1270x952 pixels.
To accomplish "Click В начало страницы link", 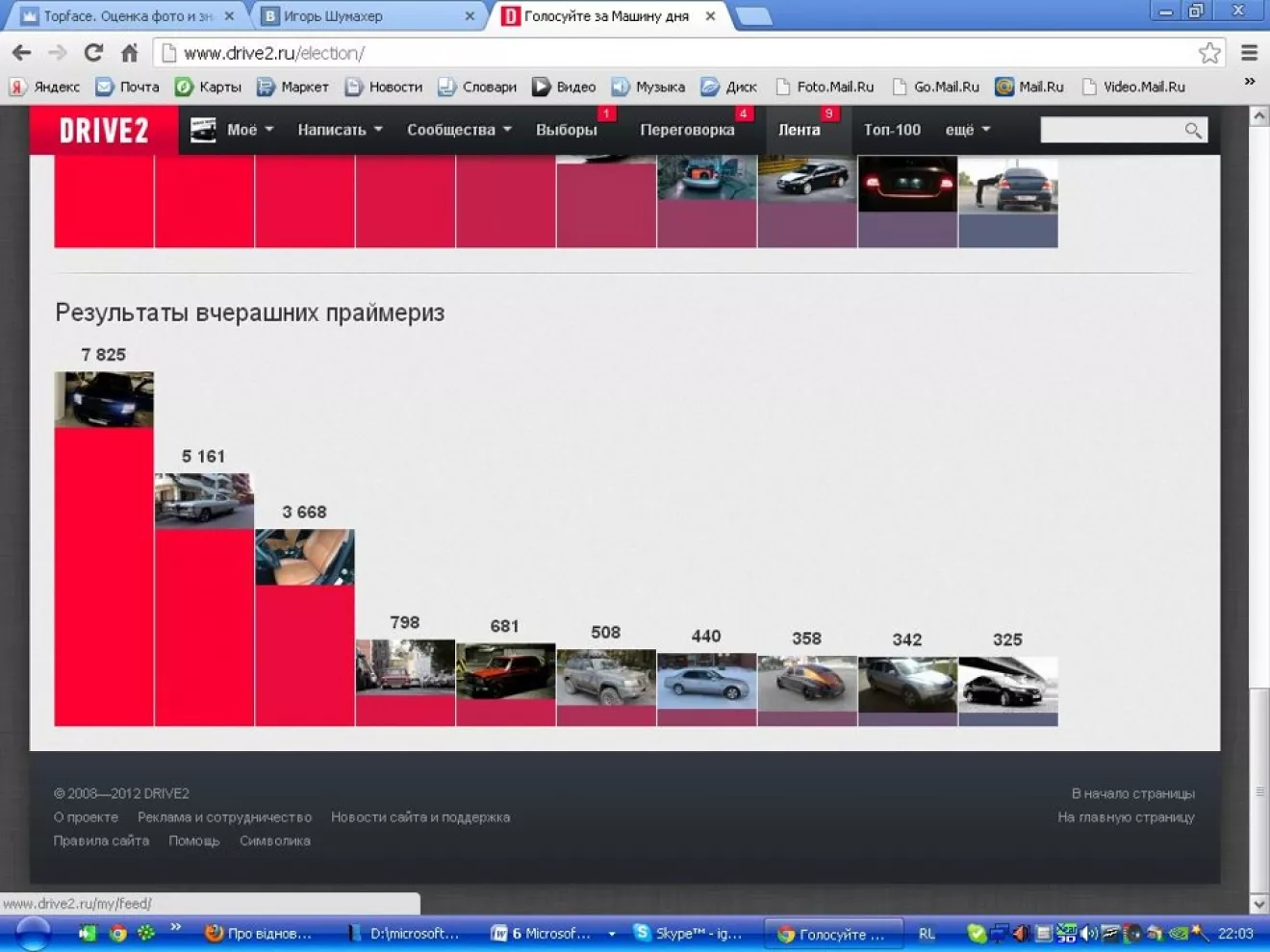I will click(x=1132, y=793).
